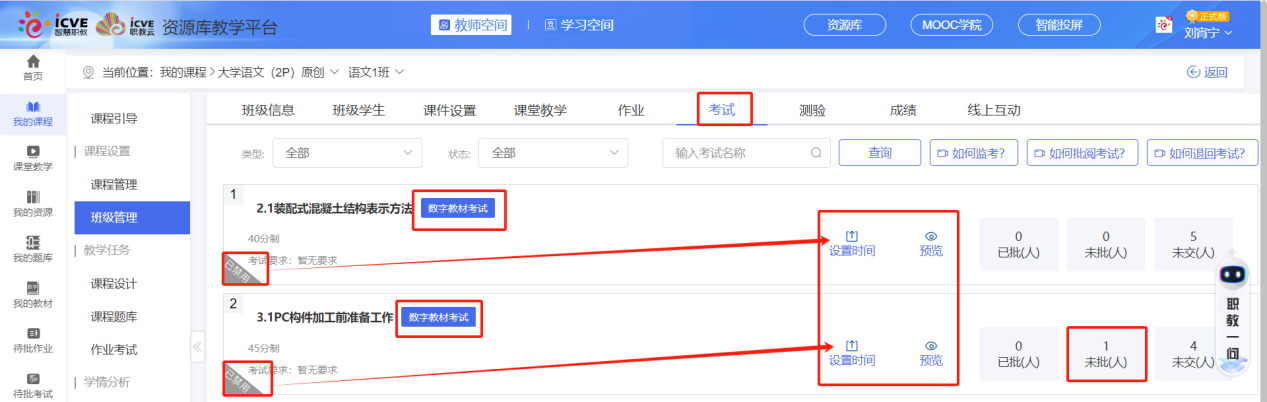Switch to 学习空间
This screenshot has width=1267, height=402.
(579, 24)
